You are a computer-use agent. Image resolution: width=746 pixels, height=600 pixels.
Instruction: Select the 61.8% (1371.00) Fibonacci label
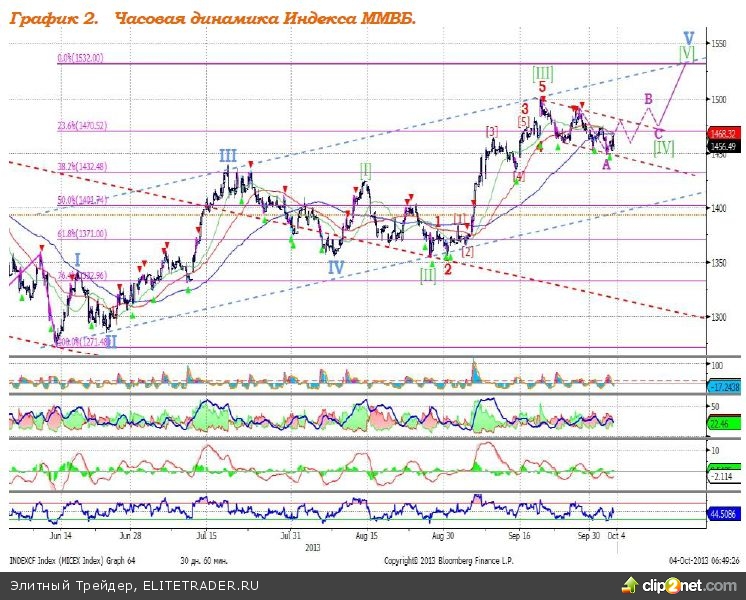81,233
